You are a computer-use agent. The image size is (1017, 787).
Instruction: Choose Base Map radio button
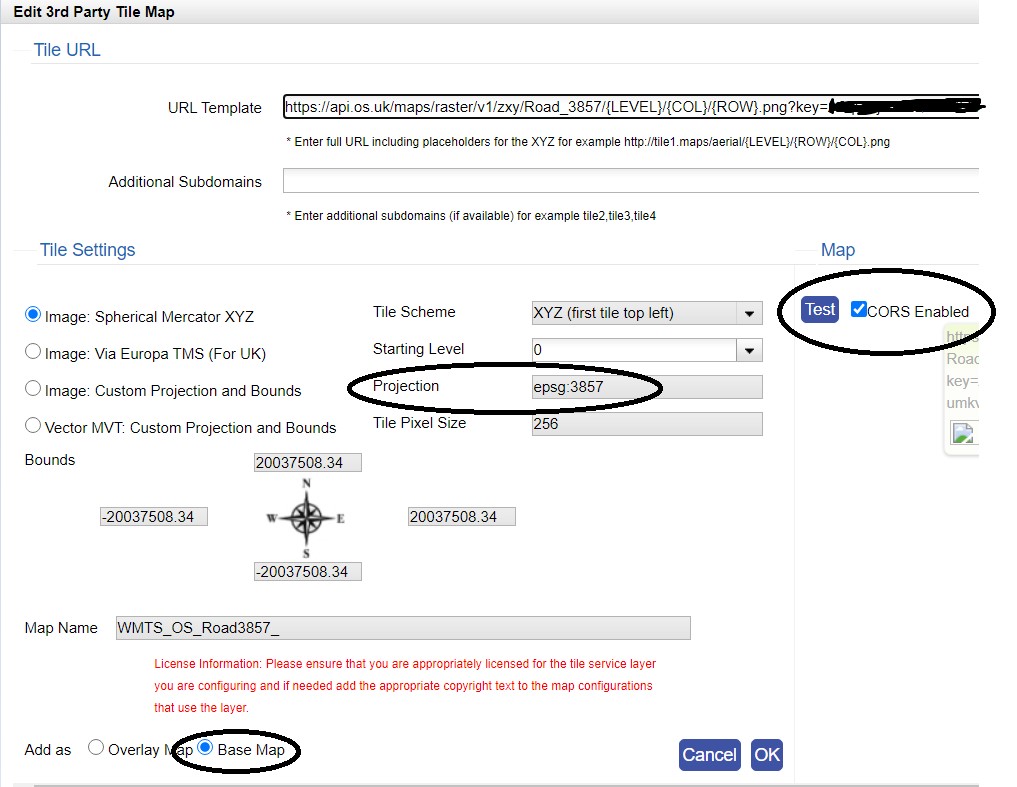pyautogui.click(x=206, y=748)
